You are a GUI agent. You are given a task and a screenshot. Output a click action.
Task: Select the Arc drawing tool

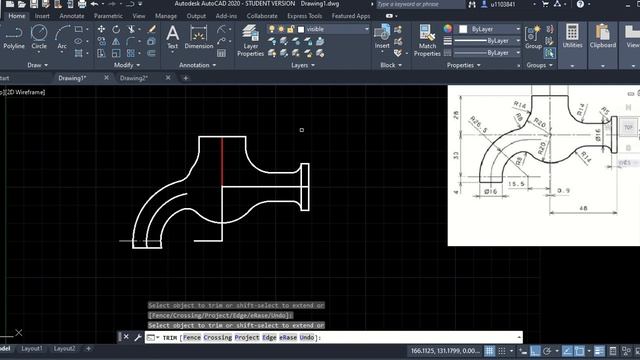click(x=62, y=37)
